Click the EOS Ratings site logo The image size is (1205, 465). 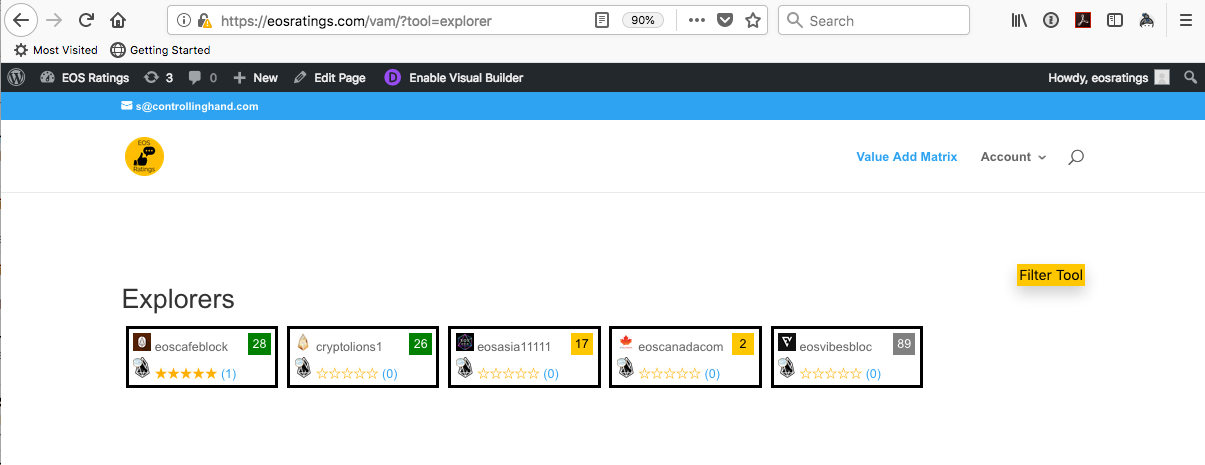click(x=144, y=157)
